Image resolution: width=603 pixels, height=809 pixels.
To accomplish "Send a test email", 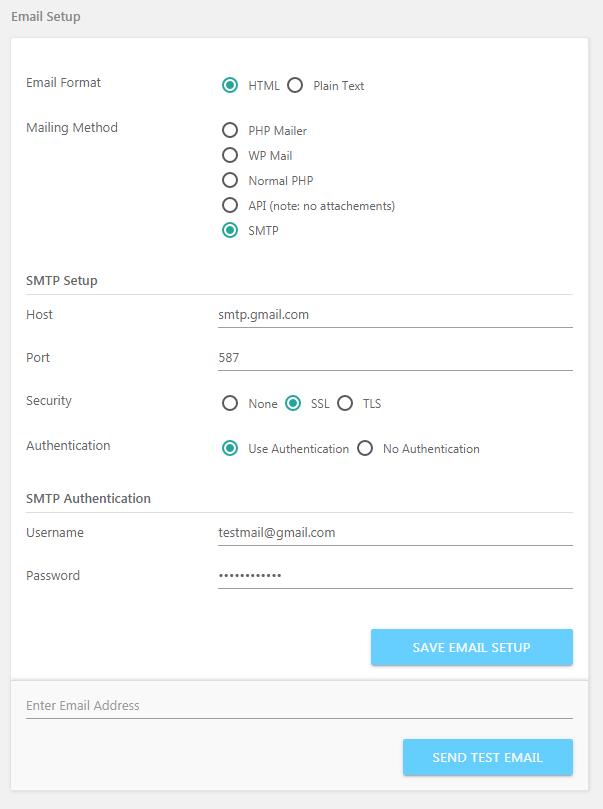I will tap(487, 757).
